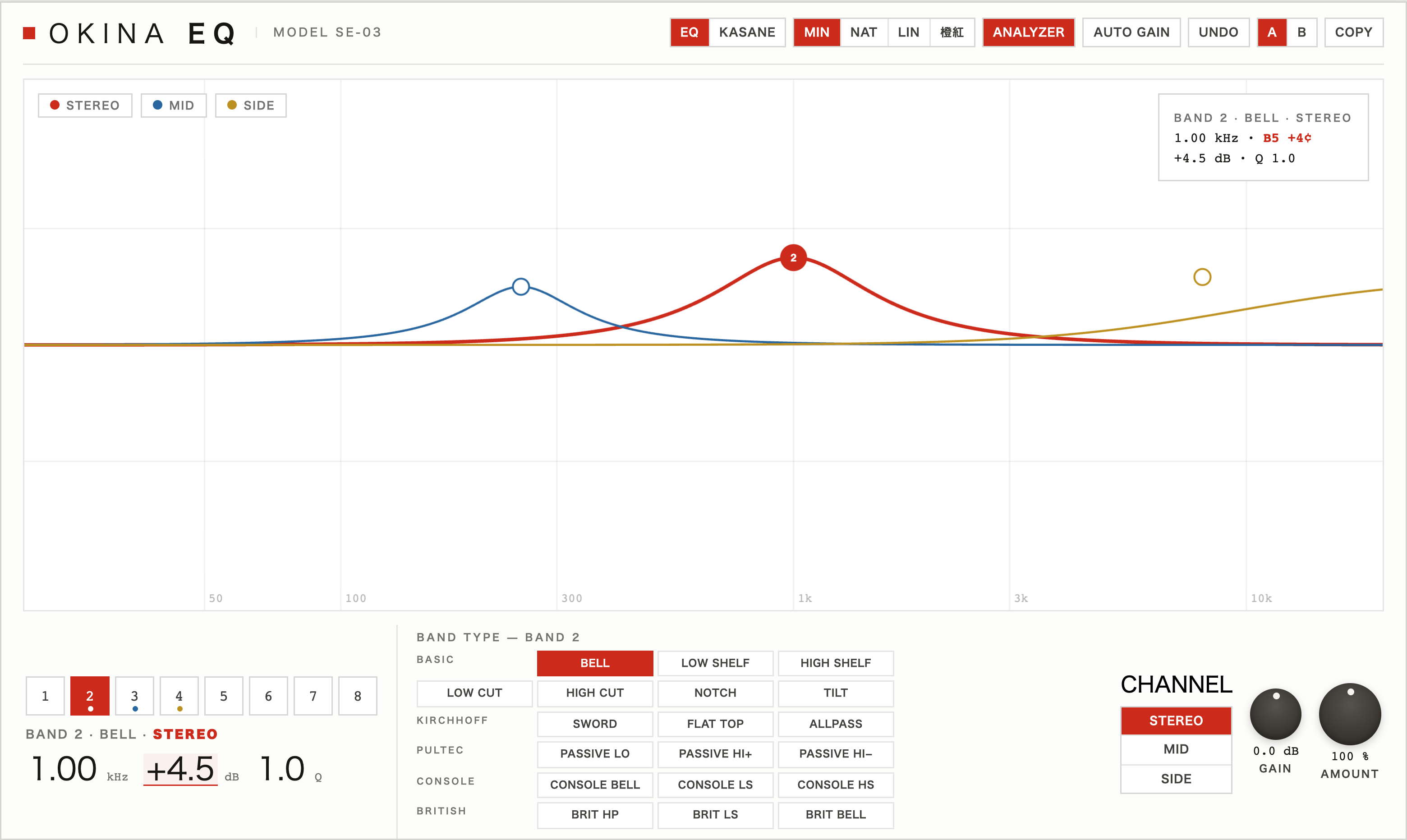Enable AUTO GAIN
This screenshot has height=840, width=1407.
1131,32
